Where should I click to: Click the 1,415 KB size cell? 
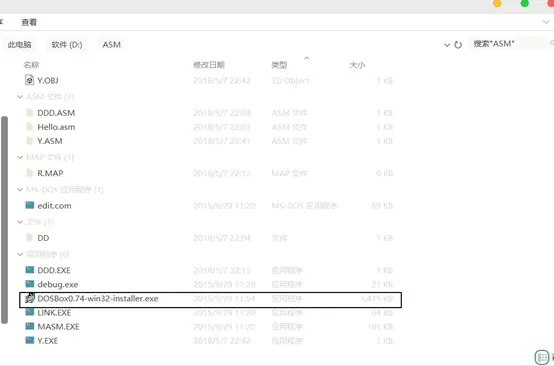click(377, 299)
